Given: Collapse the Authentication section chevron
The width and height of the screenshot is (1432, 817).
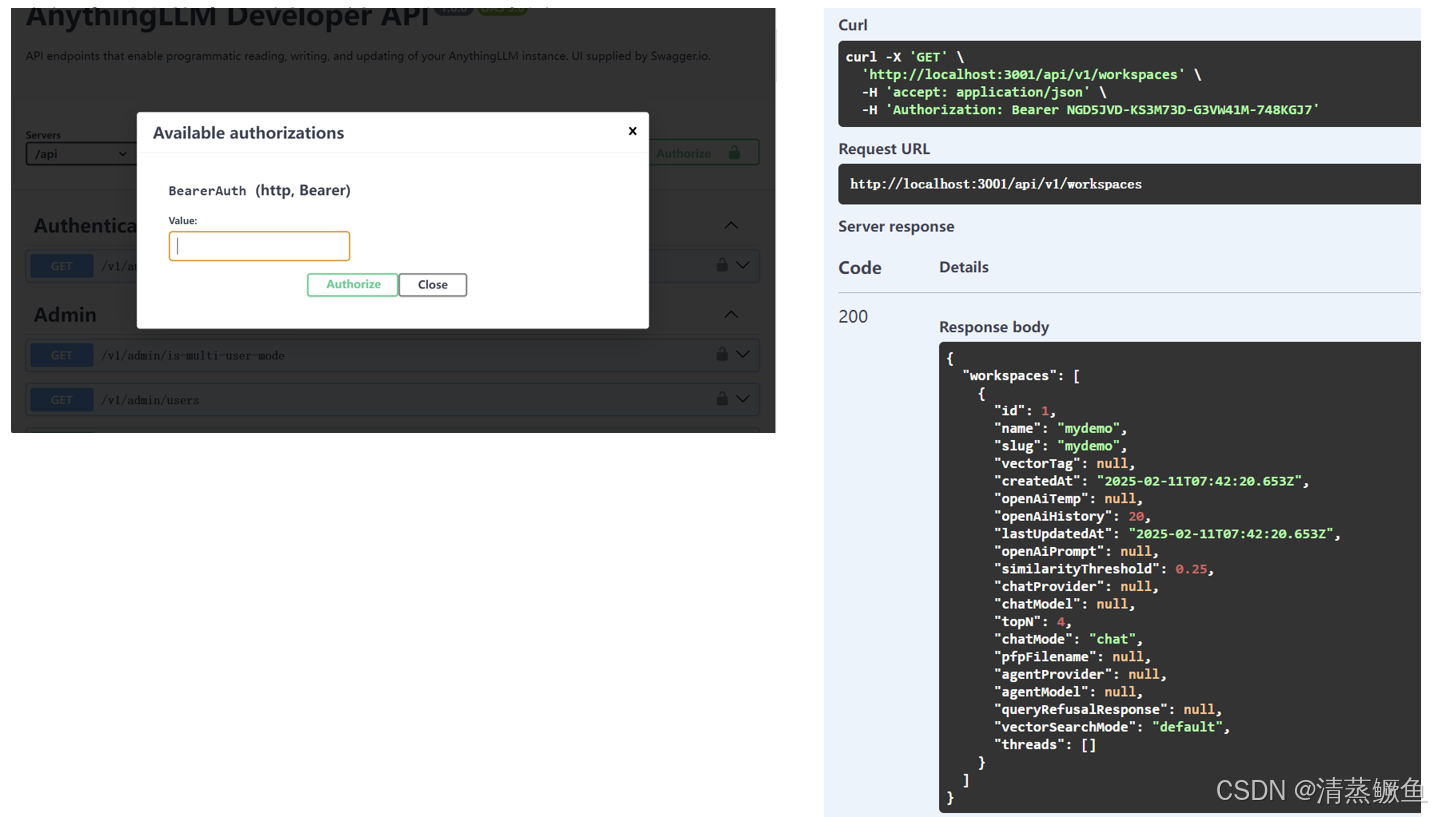Looking at the screenshot, I should coord(731,225).
